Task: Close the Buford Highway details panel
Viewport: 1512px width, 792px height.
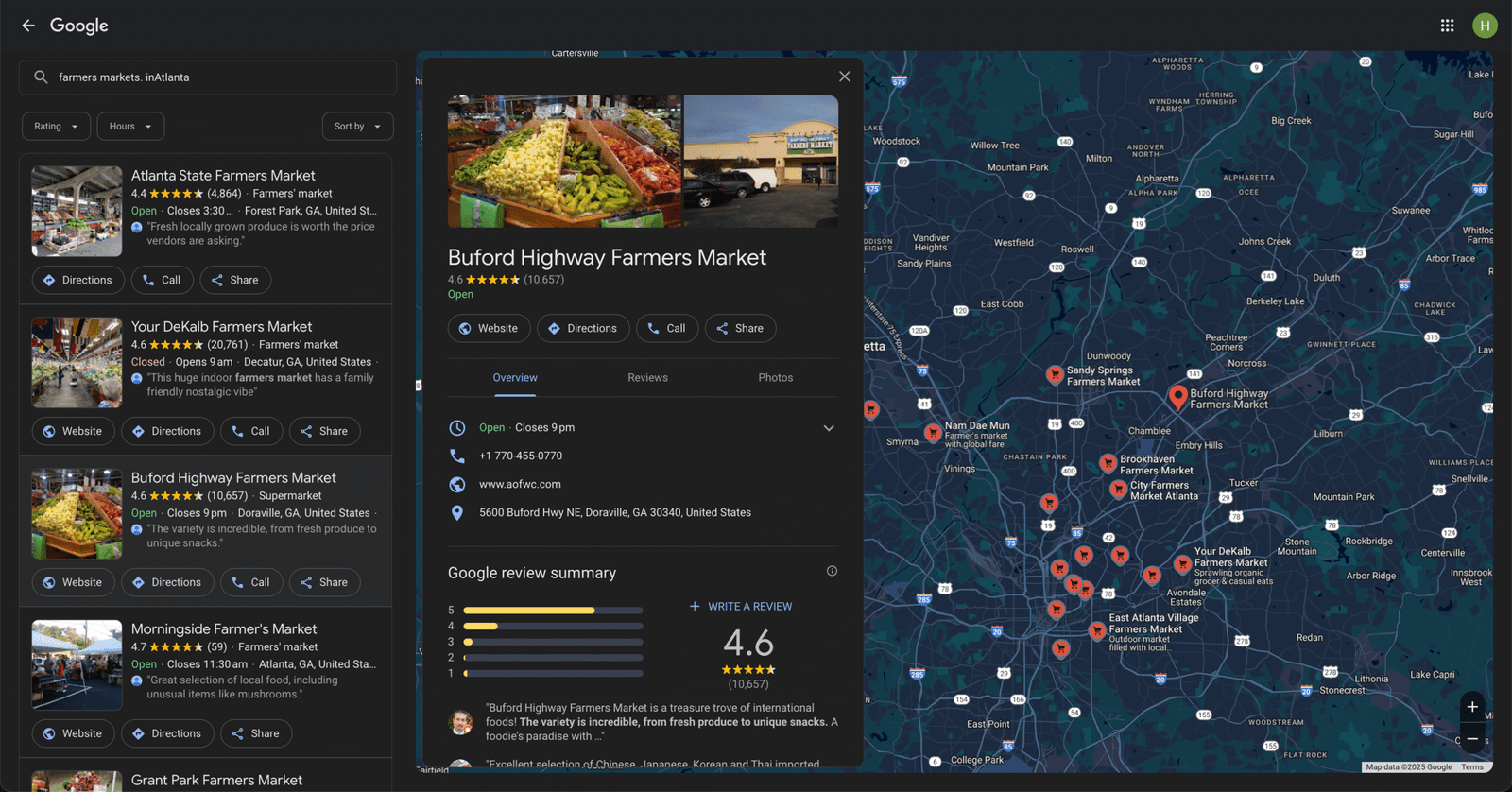Action: point(845,77)
